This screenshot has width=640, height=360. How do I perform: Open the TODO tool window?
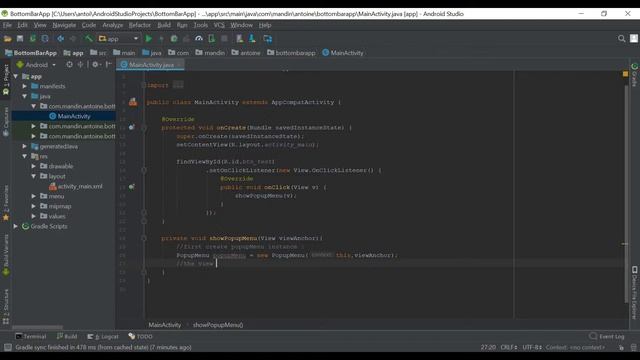point(140,336)
